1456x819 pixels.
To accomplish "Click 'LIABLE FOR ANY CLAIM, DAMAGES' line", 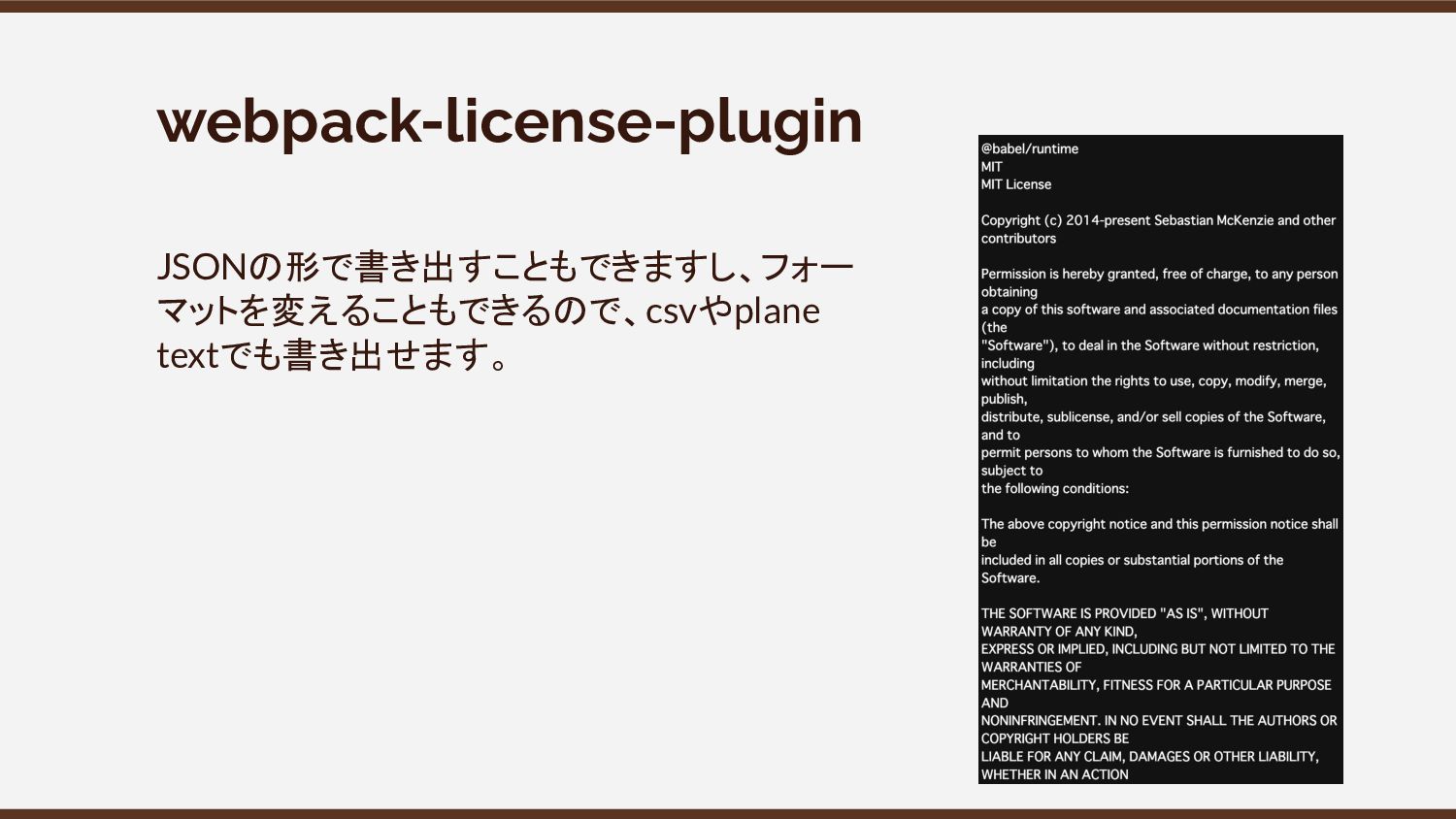I will click(x=1149, y=757).
